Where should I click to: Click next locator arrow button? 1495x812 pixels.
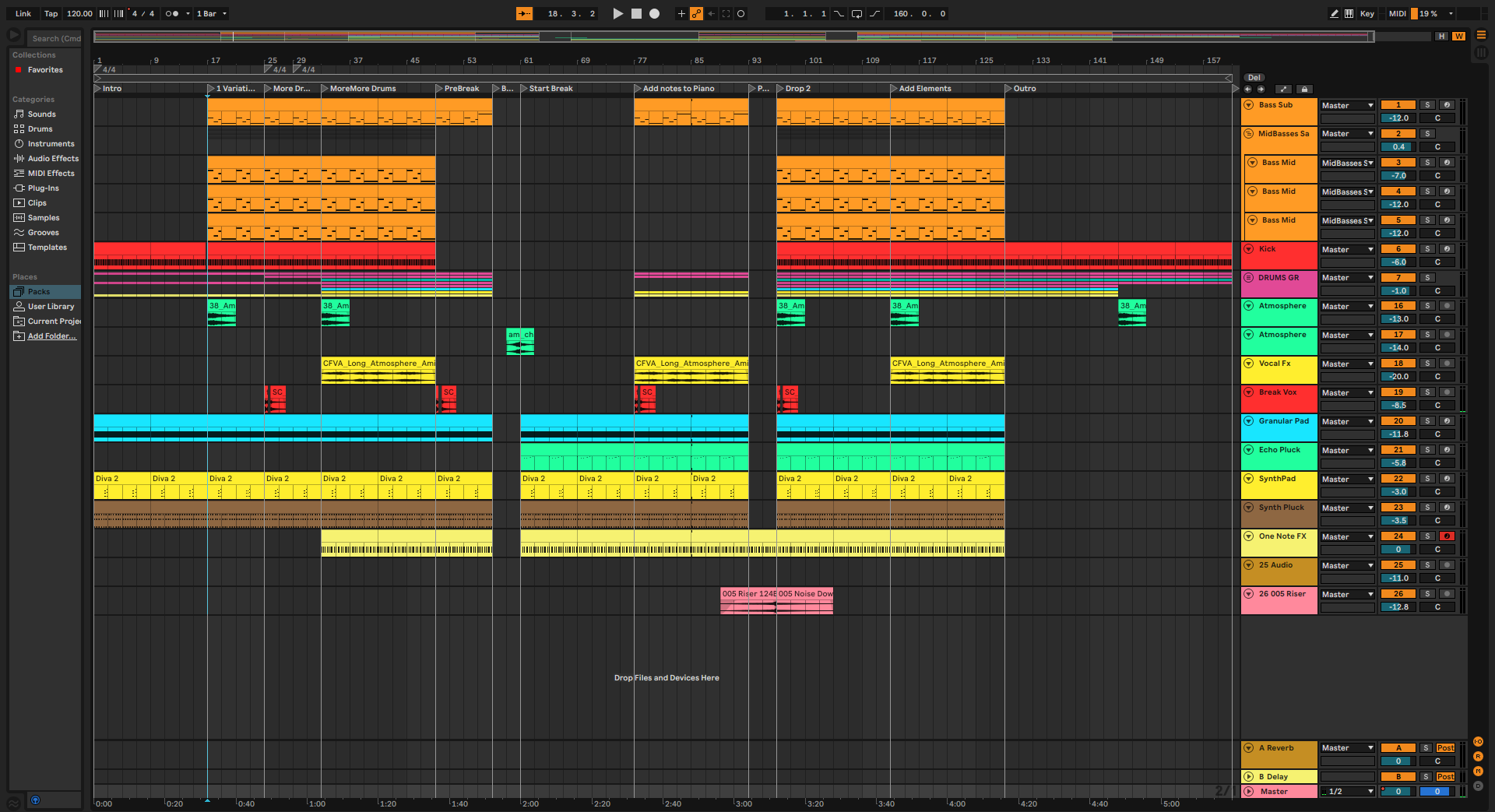point(1261,89)
